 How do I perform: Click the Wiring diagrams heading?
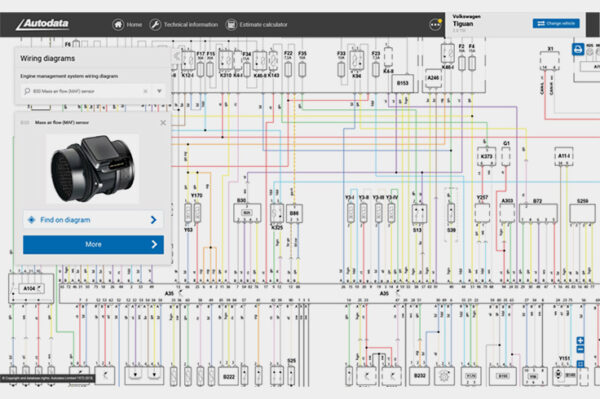tap(47, 59)
